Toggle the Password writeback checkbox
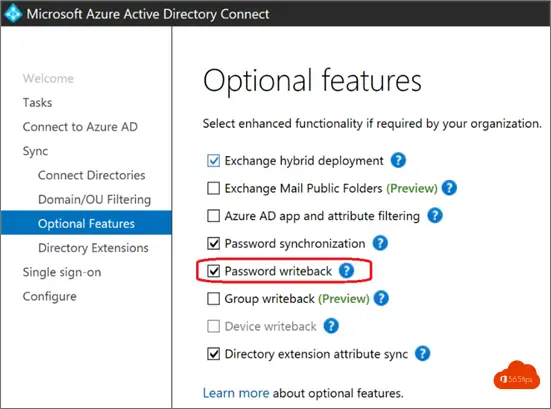 click(x=213, y=271)
